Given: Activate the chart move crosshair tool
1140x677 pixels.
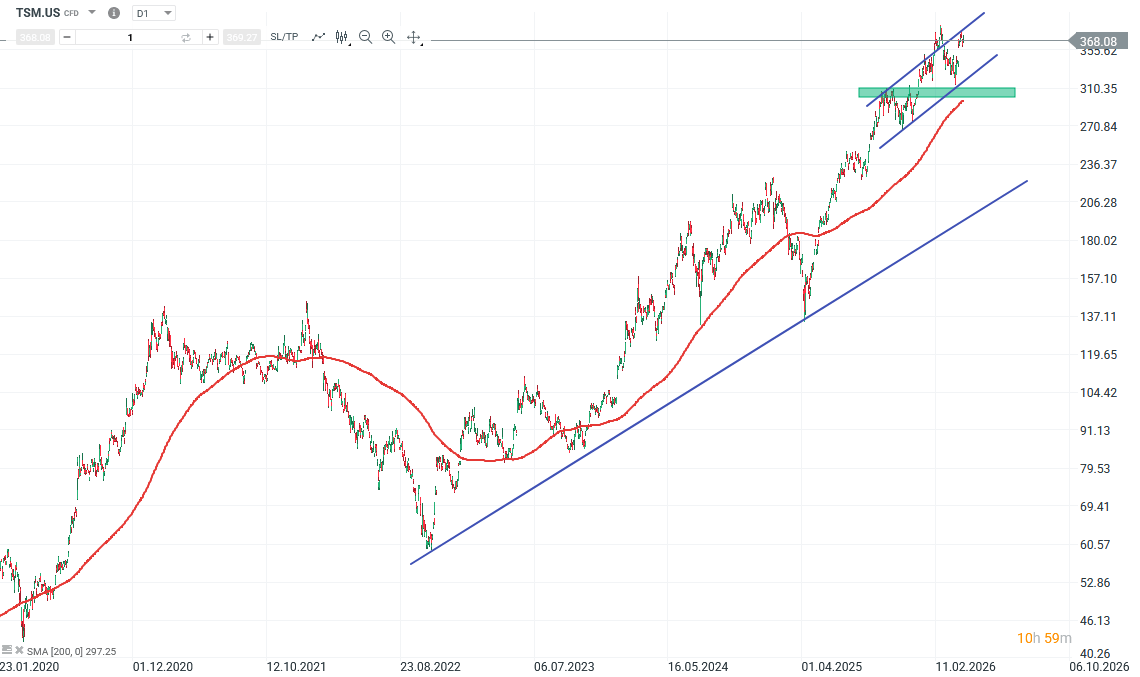Looking at the screenshot, I should [413, 37].
